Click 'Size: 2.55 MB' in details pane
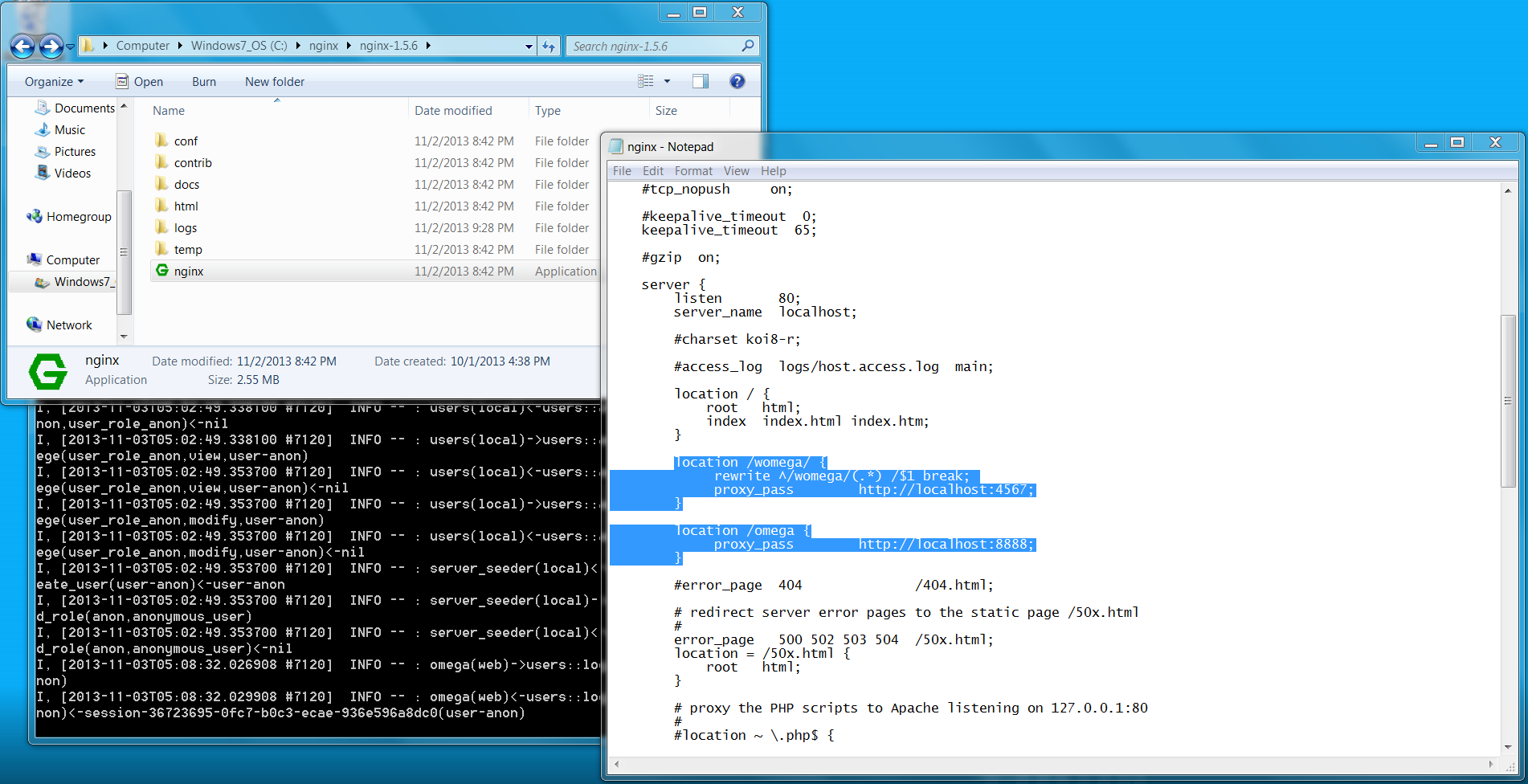The width and height of the screenshot is (1528, 784). point(243,380)
